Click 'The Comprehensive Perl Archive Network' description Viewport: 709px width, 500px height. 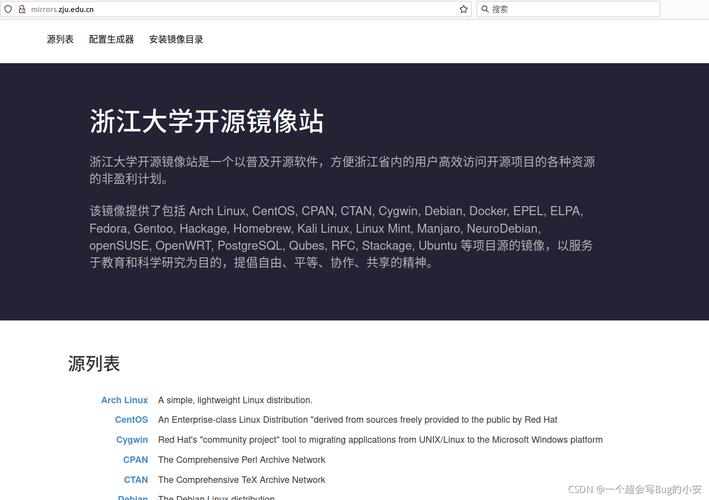[x=241, y=460]
